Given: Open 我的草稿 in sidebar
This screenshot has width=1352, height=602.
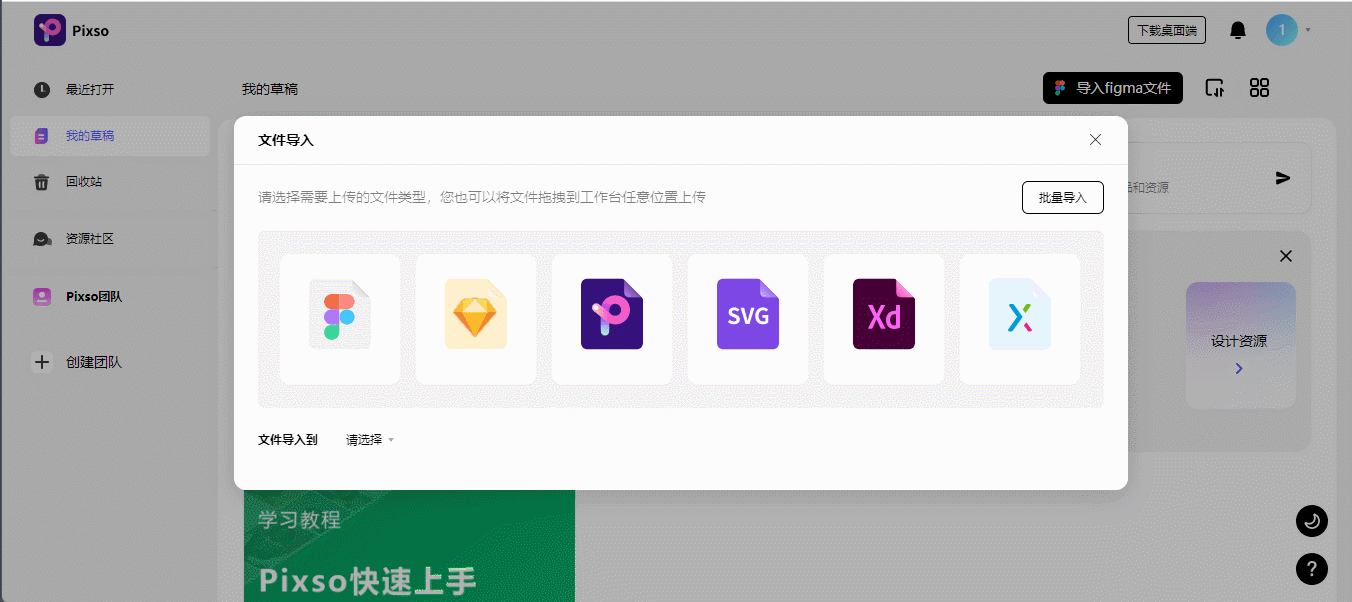Looking at the screenshot, I should (x=110, y=136).
